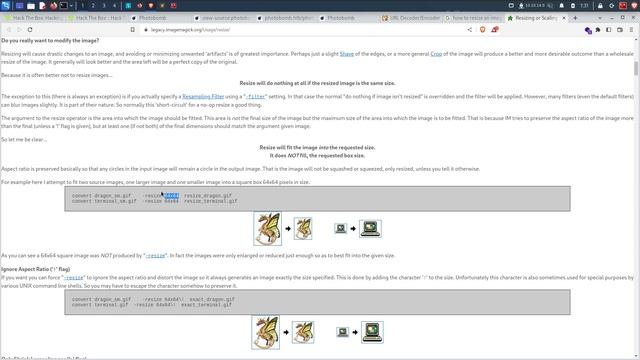640x360 pixels.
Task: Follow the Crop link
Action: (x=436, y=54)
